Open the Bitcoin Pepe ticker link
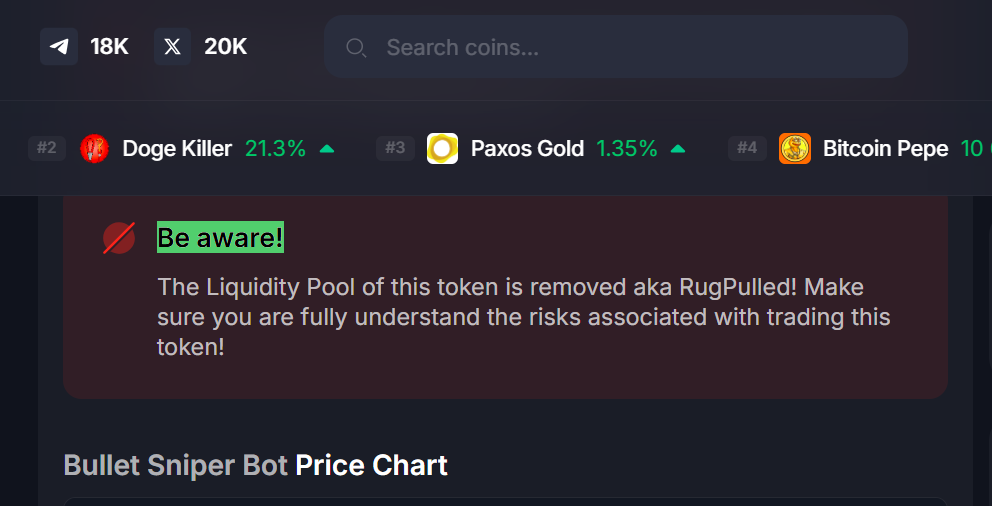 point(885,149)
